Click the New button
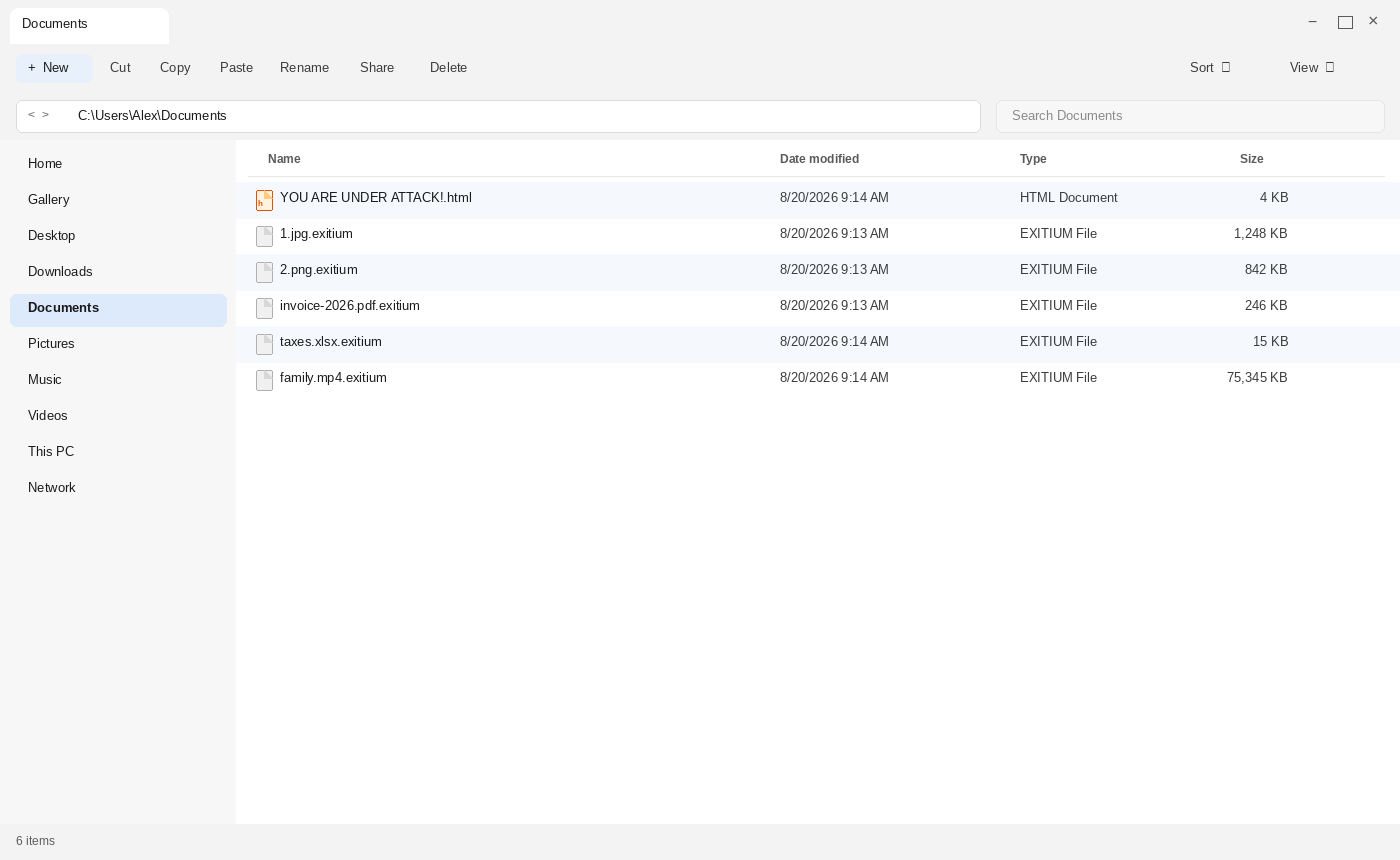The width and height of the screenshot is (1400, 860). [x=54, y=68]
